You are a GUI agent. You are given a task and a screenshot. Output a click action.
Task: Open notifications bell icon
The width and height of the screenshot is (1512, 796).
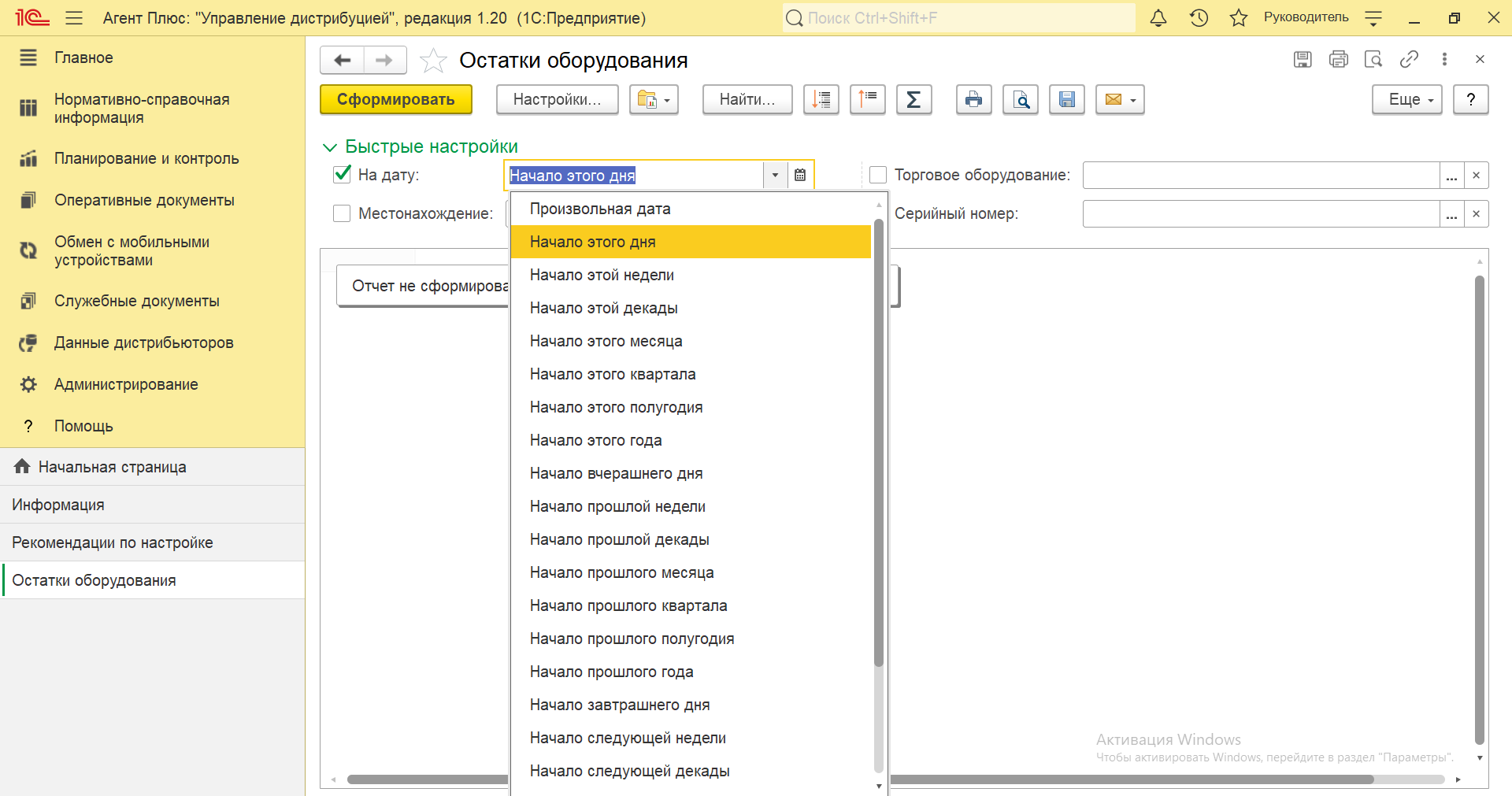pyautogui.click(x=1158, y=18)
